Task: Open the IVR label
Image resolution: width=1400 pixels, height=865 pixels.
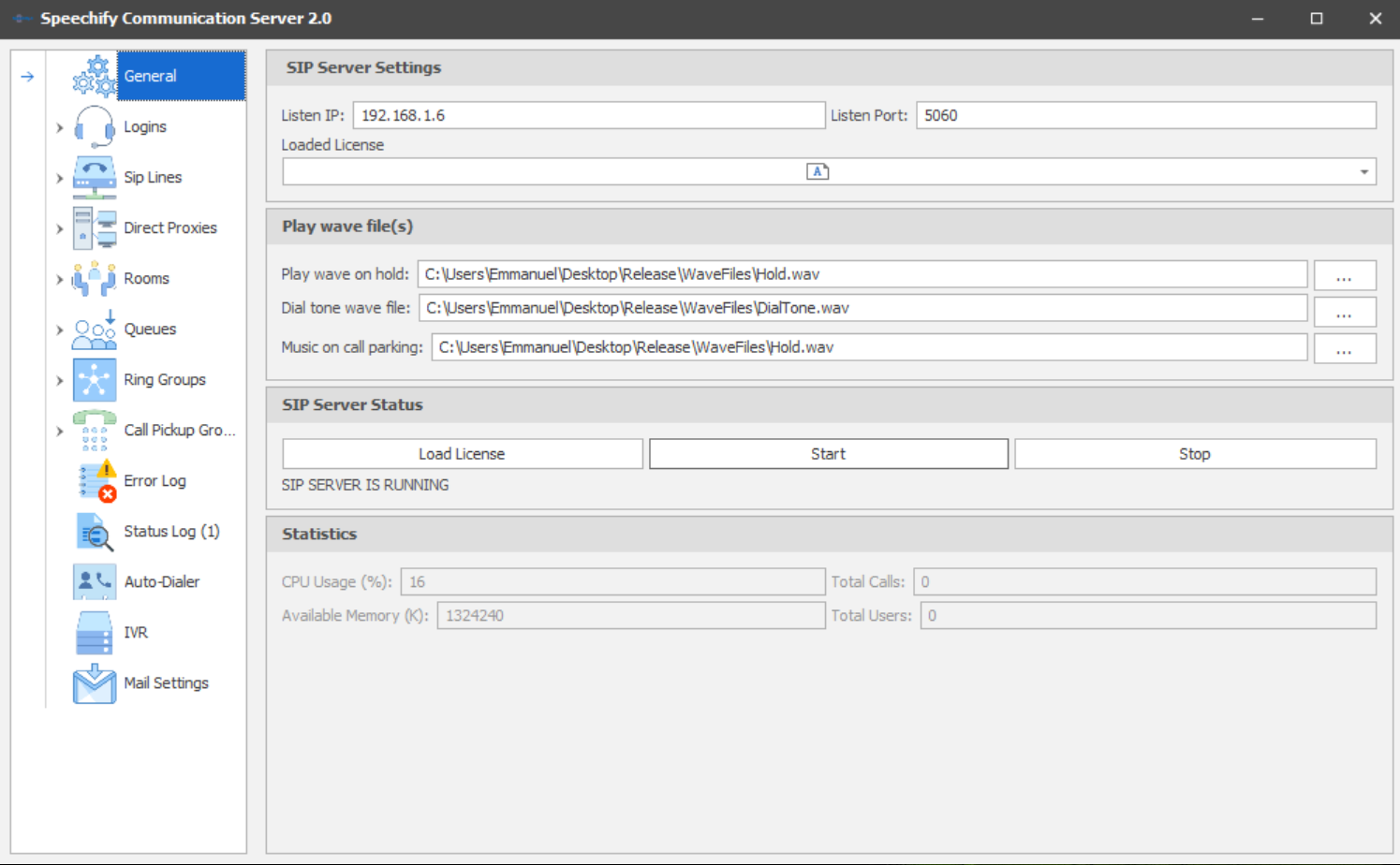Action: tap(136, 632)
